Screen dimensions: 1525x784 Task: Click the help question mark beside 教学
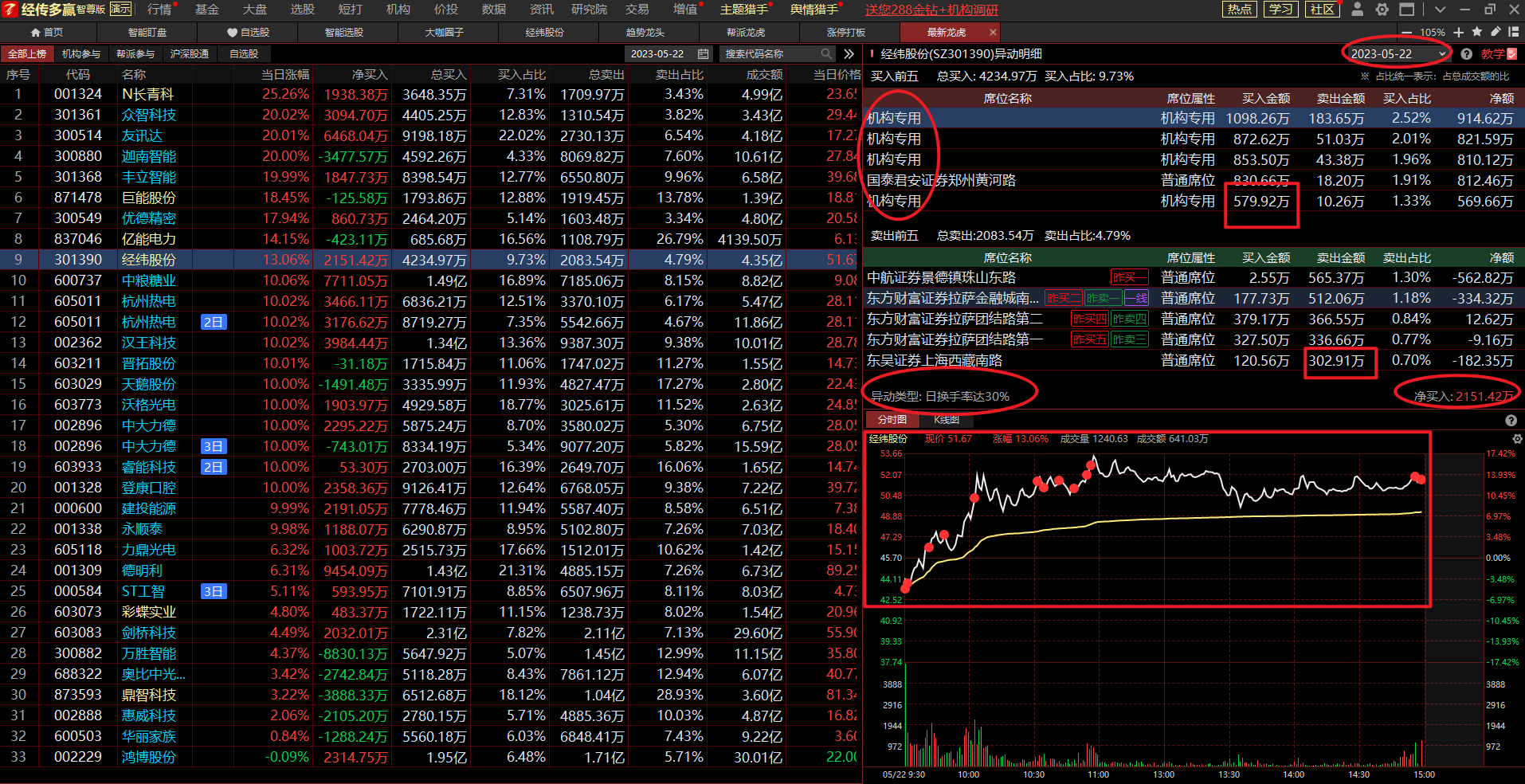(x=1466, y=54)
